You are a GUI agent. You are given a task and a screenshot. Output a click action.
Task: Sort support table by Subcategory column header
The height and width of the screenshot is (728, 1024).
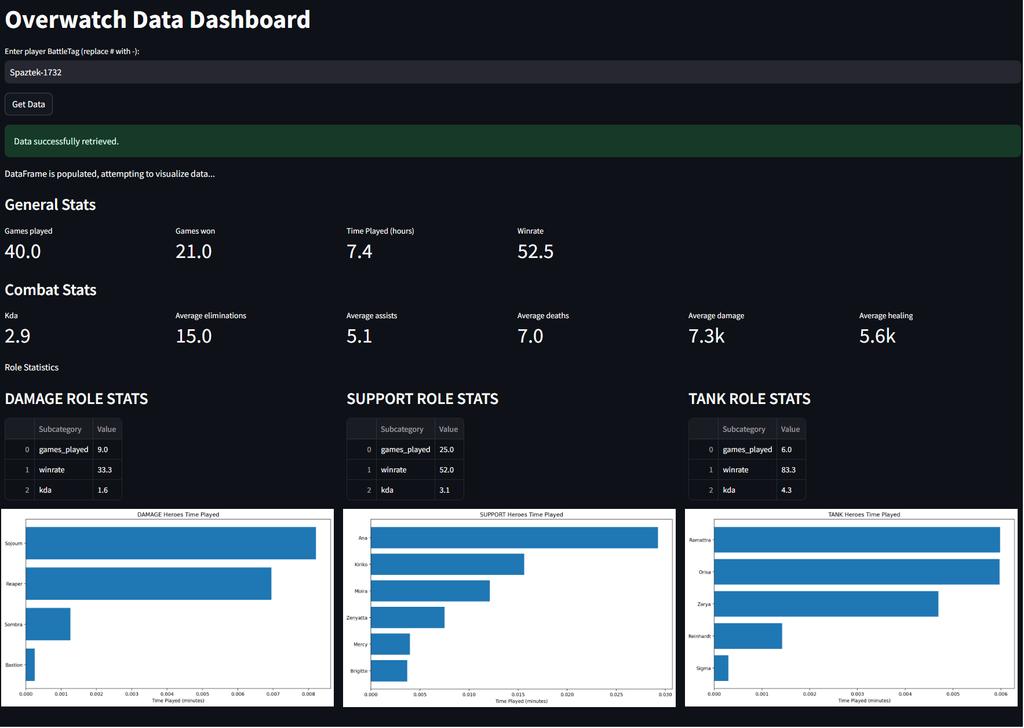(x=406, y=430)
